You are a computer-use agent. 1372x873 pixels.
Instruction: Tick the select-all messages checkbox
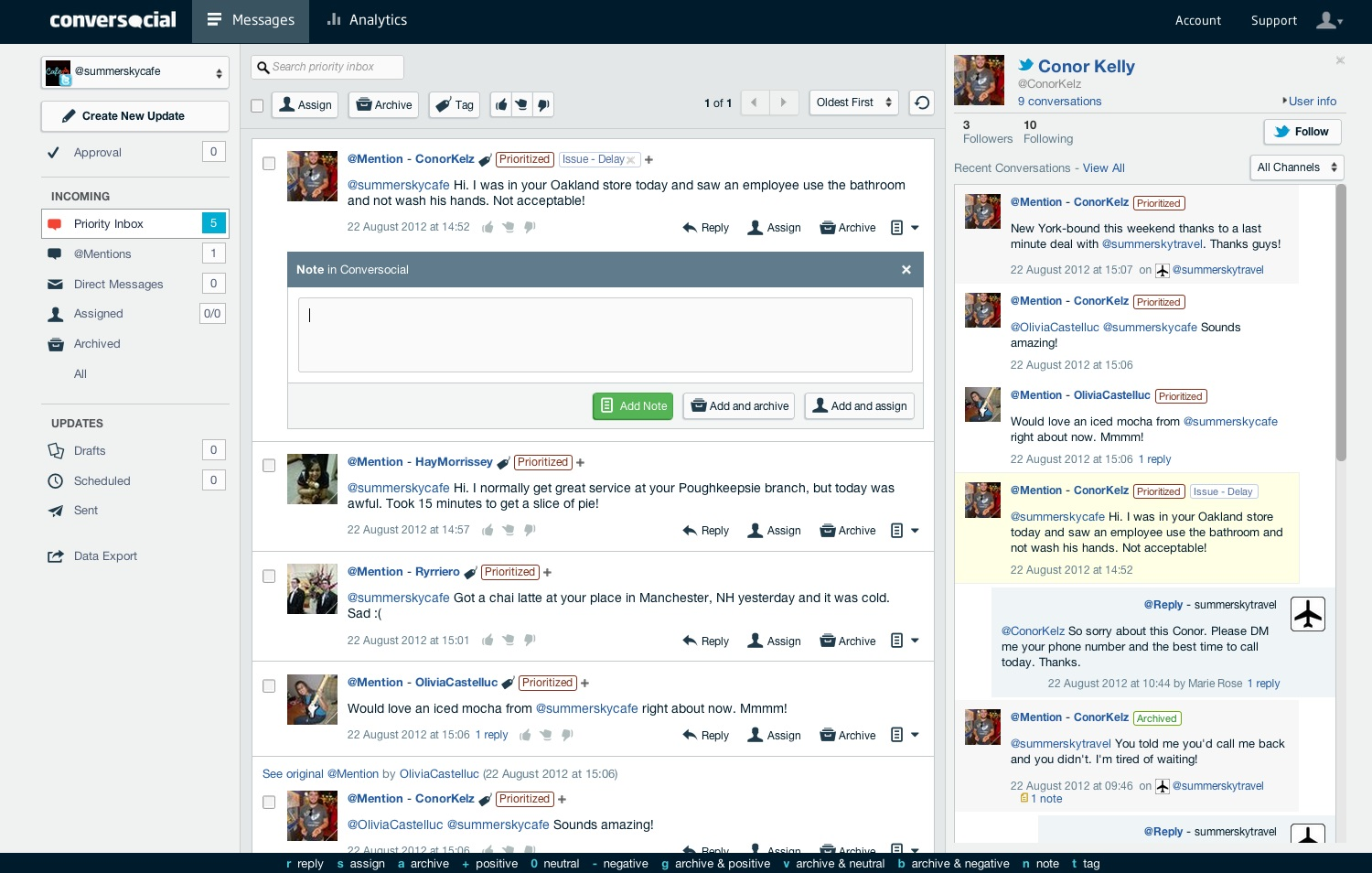pos(257,105)
